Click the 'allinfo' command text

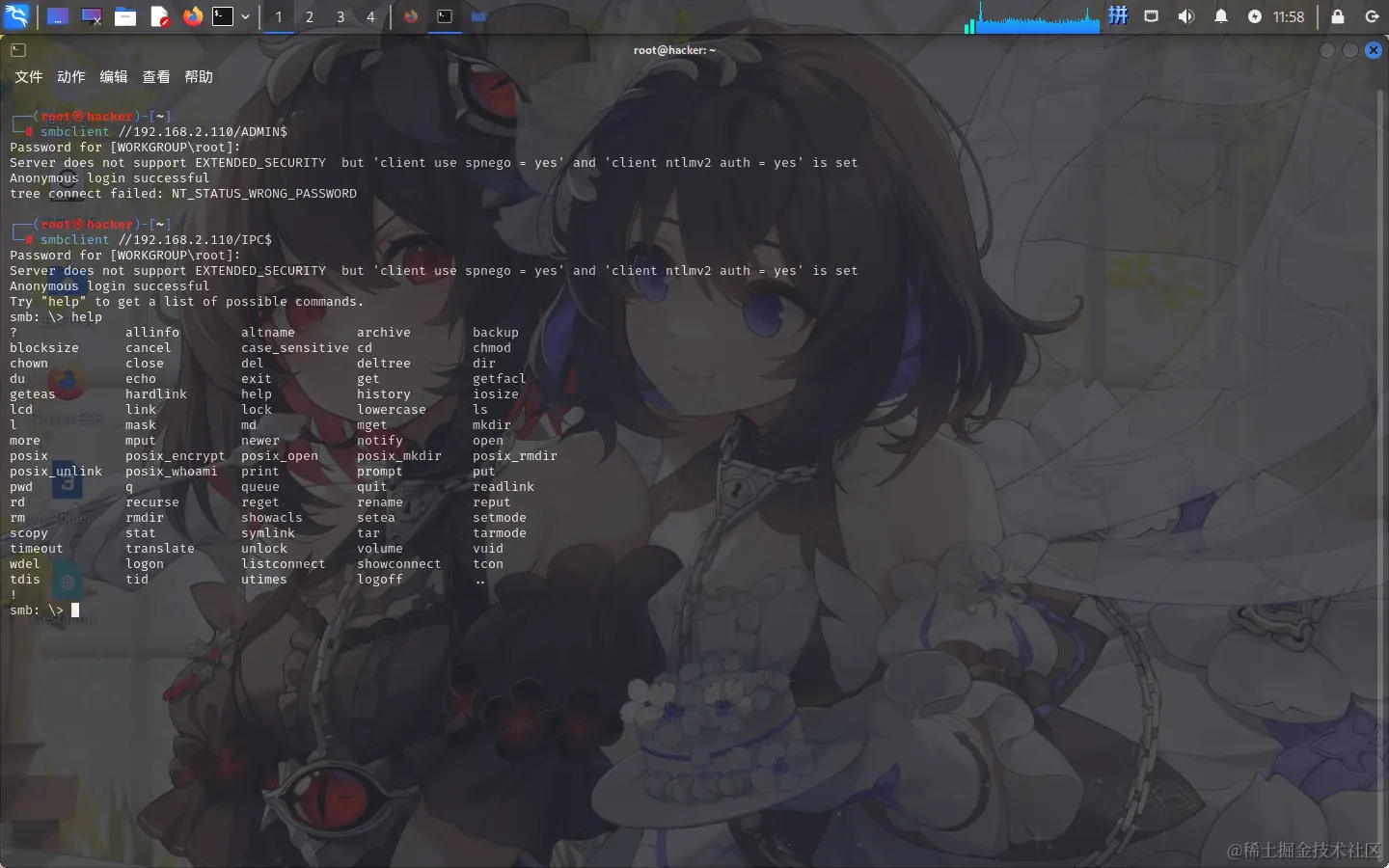[x=152, y=333]
